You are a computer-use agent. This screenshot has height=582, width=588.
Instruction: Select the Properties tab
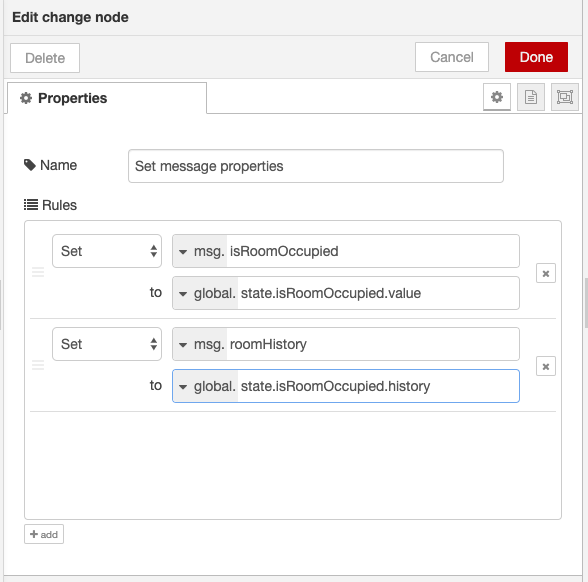click(x=107, y=98)
